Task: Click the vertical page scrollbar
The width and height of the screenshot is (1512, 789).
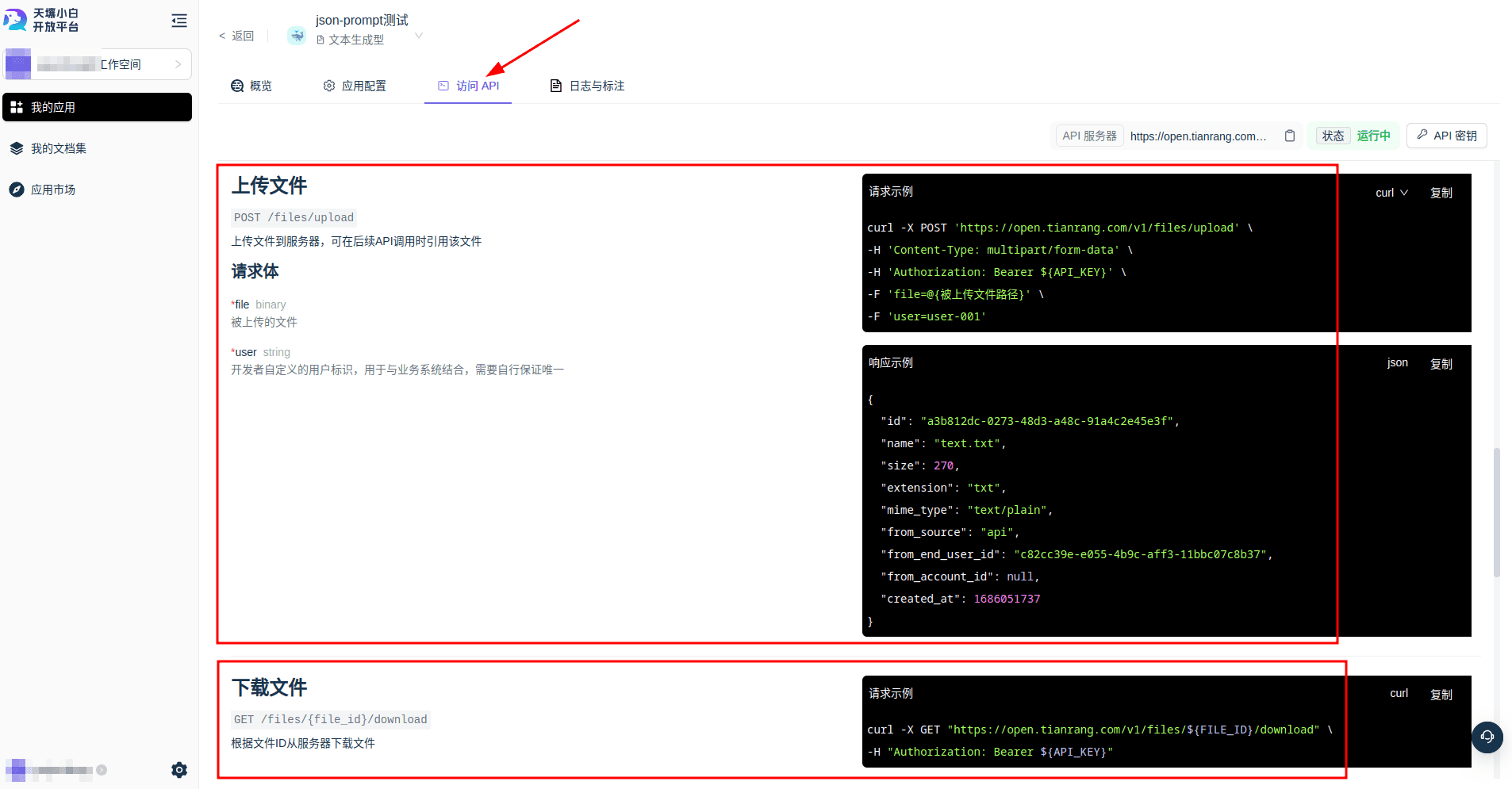Action: tap(1497, 512)
